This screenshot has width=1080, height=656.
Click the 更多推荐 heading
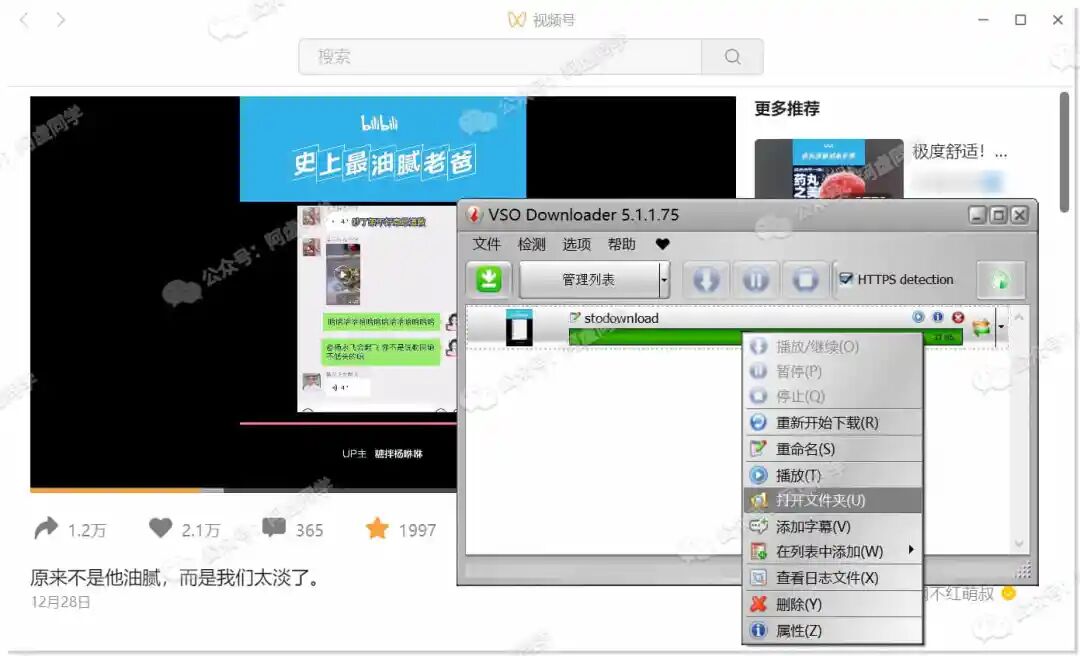pyautogui.click(x=787, y=109)
